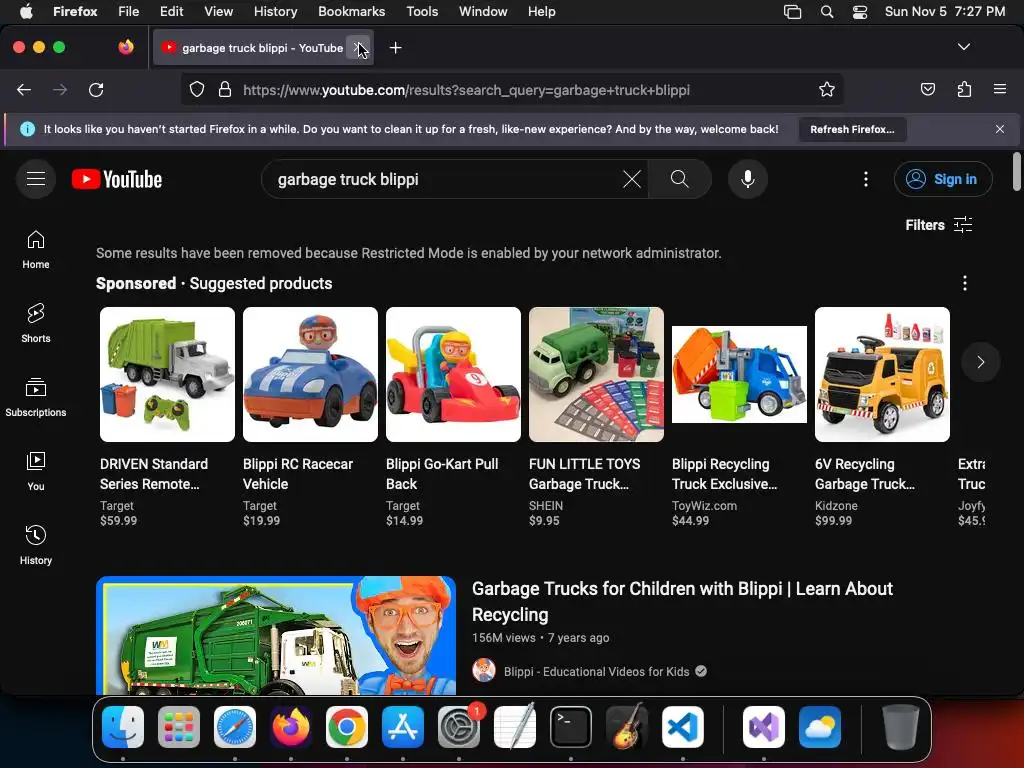Open Garbage Trucks for Children video title
Image resolution: width=1024 pixels, height=768 pixels.
pyautogui.click(x=682, y=601)
